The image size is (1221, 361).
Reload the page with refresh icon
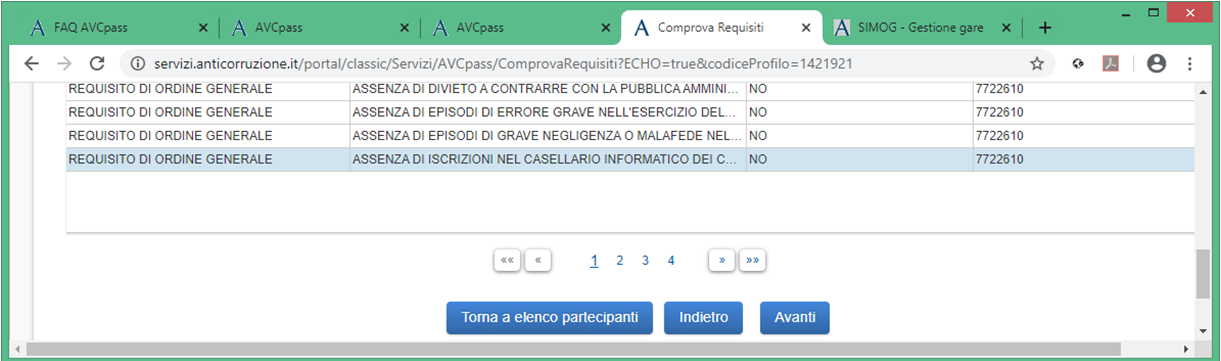[97, 63]
